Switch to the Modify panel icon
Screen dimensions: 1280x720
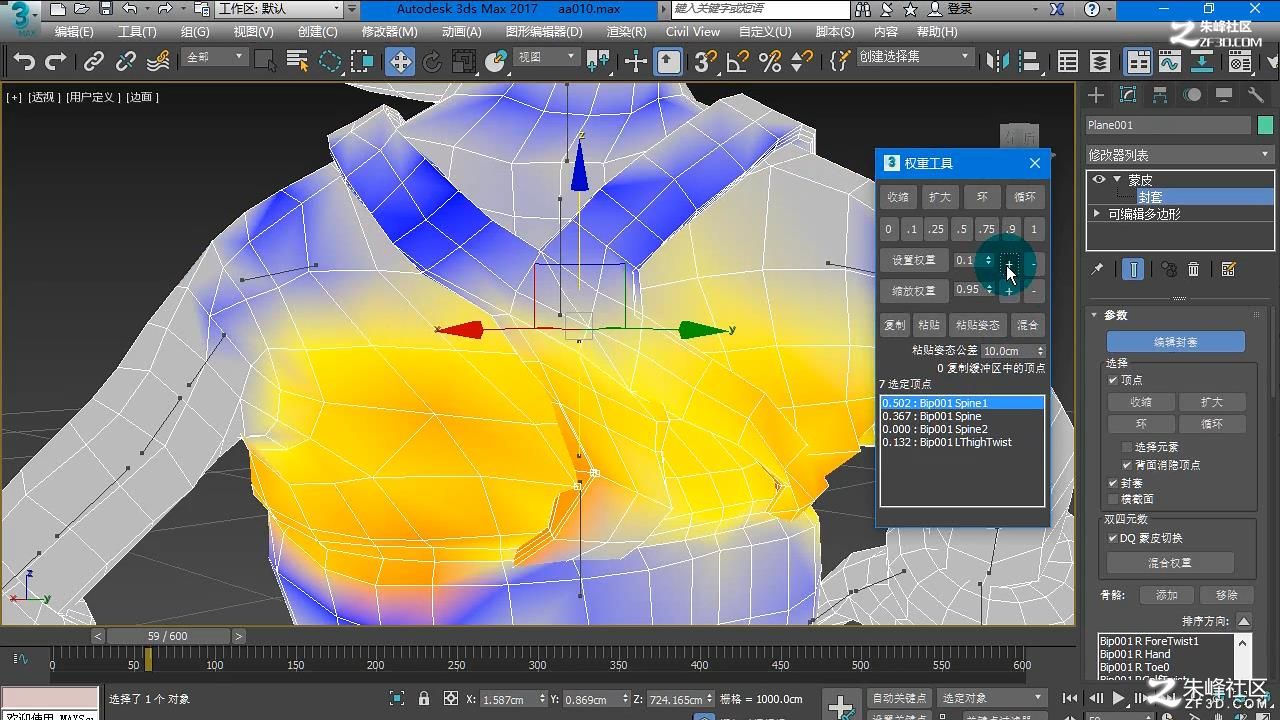point(1128,95)
